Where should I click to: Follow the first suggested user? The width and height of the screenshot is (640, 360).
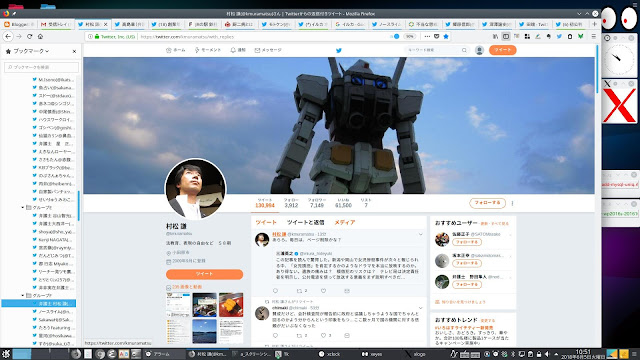(467, 242)
